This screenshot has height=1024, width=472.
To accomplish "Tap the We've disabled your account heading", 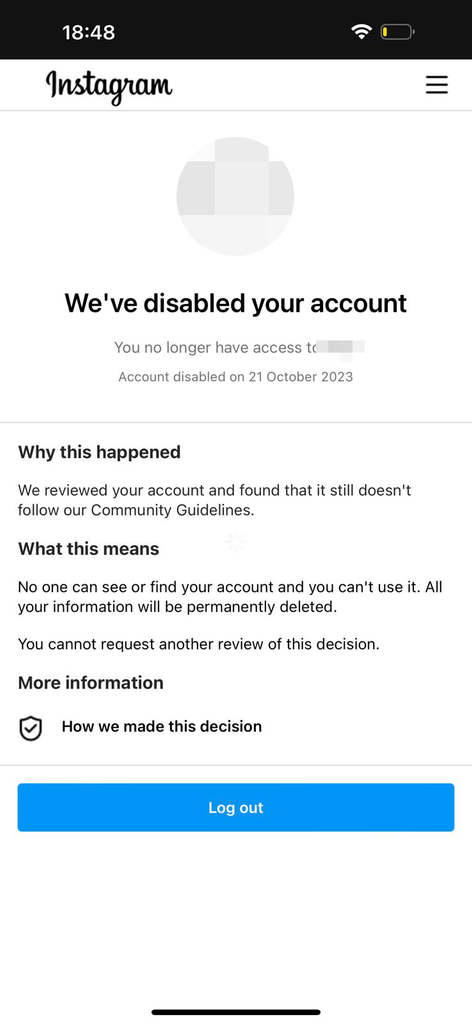I will (x=236, y=303).
